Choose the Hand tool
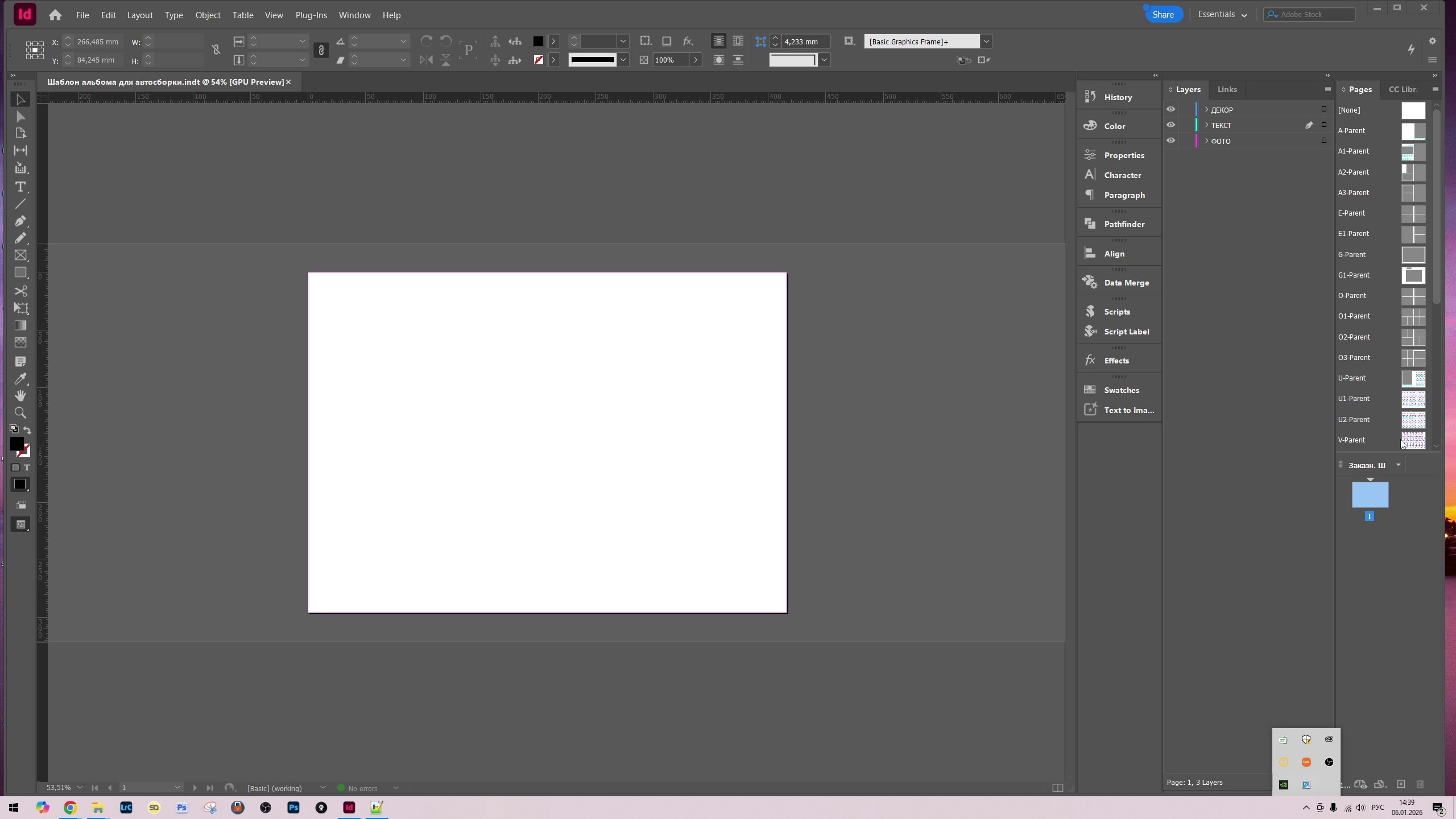This screenshot has height=819, width=1456. pos(20,395)
